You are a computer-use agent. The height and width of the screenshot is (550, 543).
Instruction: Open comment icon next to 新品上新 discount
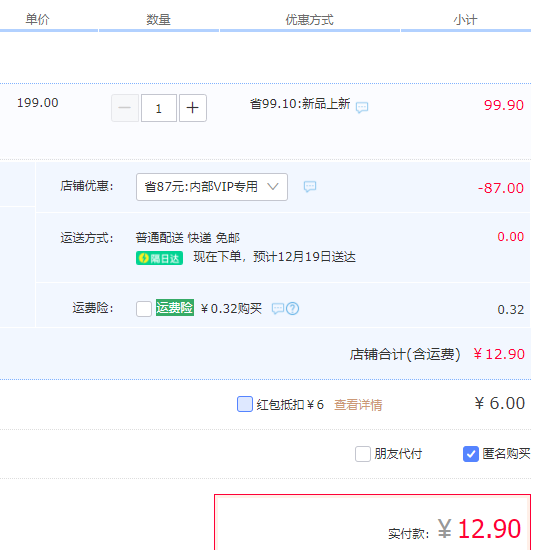pos(362,107)
